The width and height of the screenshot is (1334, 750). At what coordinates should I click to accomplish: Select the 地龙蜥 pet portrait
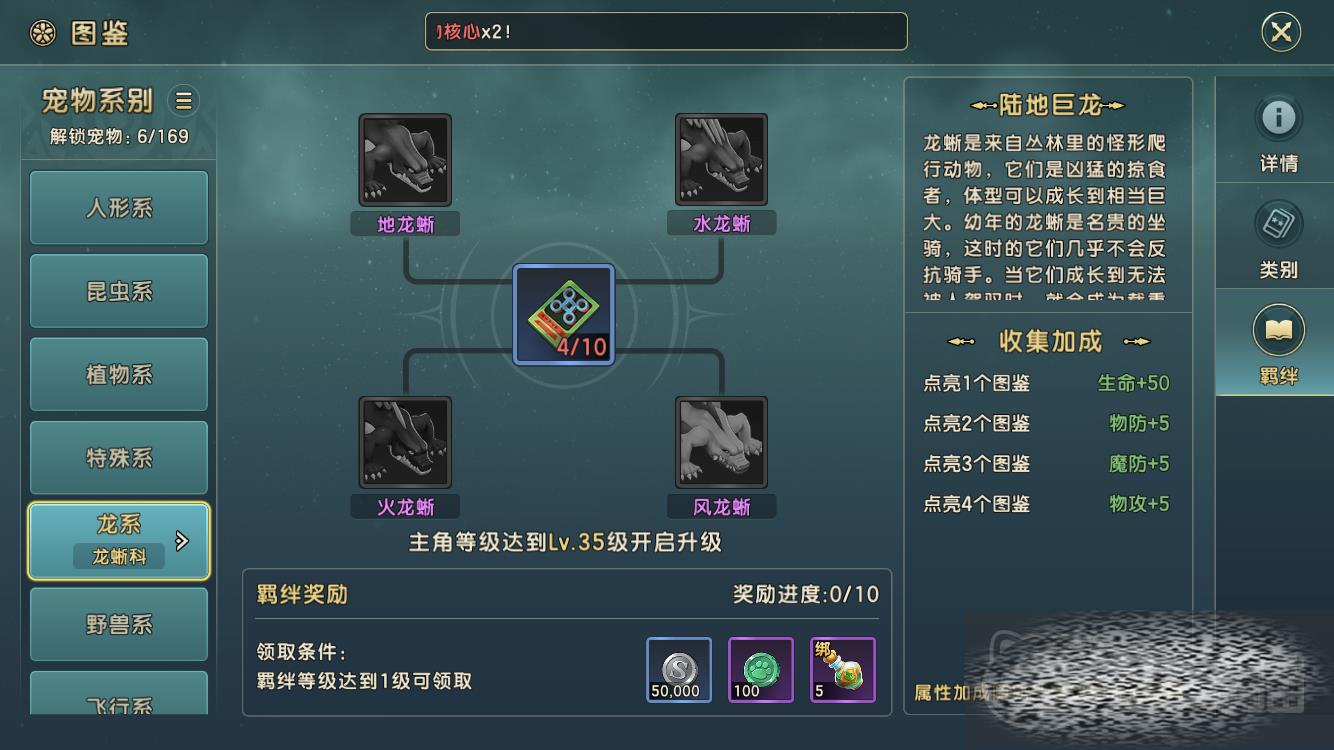click(405, 160)
